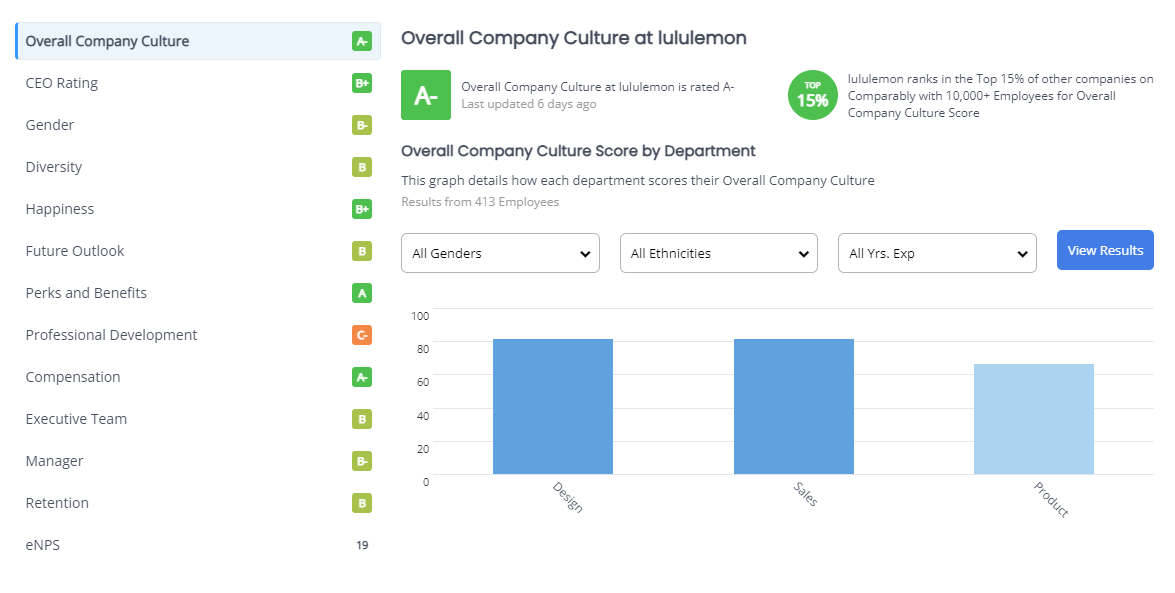
Task: Open the Professional Development category
Action: pos(198,335)
